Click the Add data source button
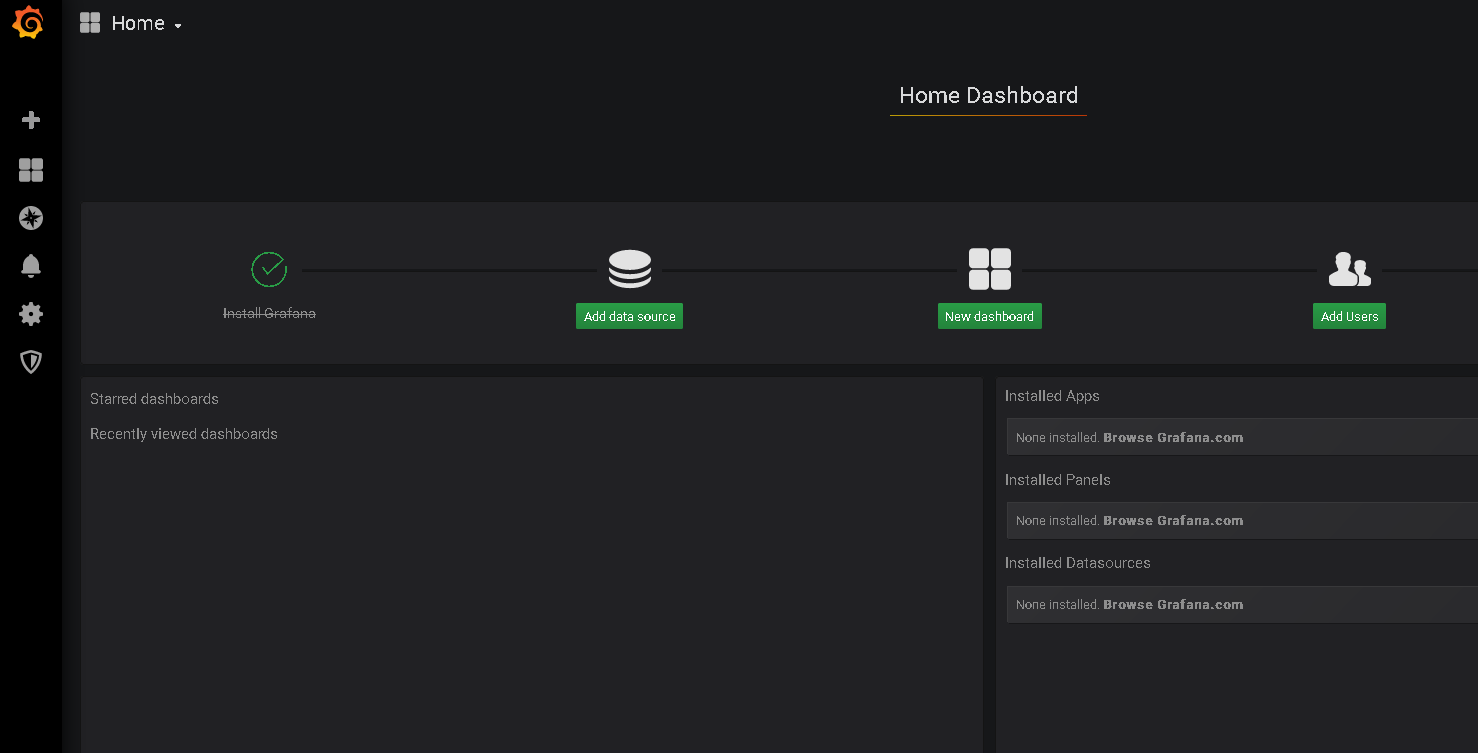 tap(630, 316)
